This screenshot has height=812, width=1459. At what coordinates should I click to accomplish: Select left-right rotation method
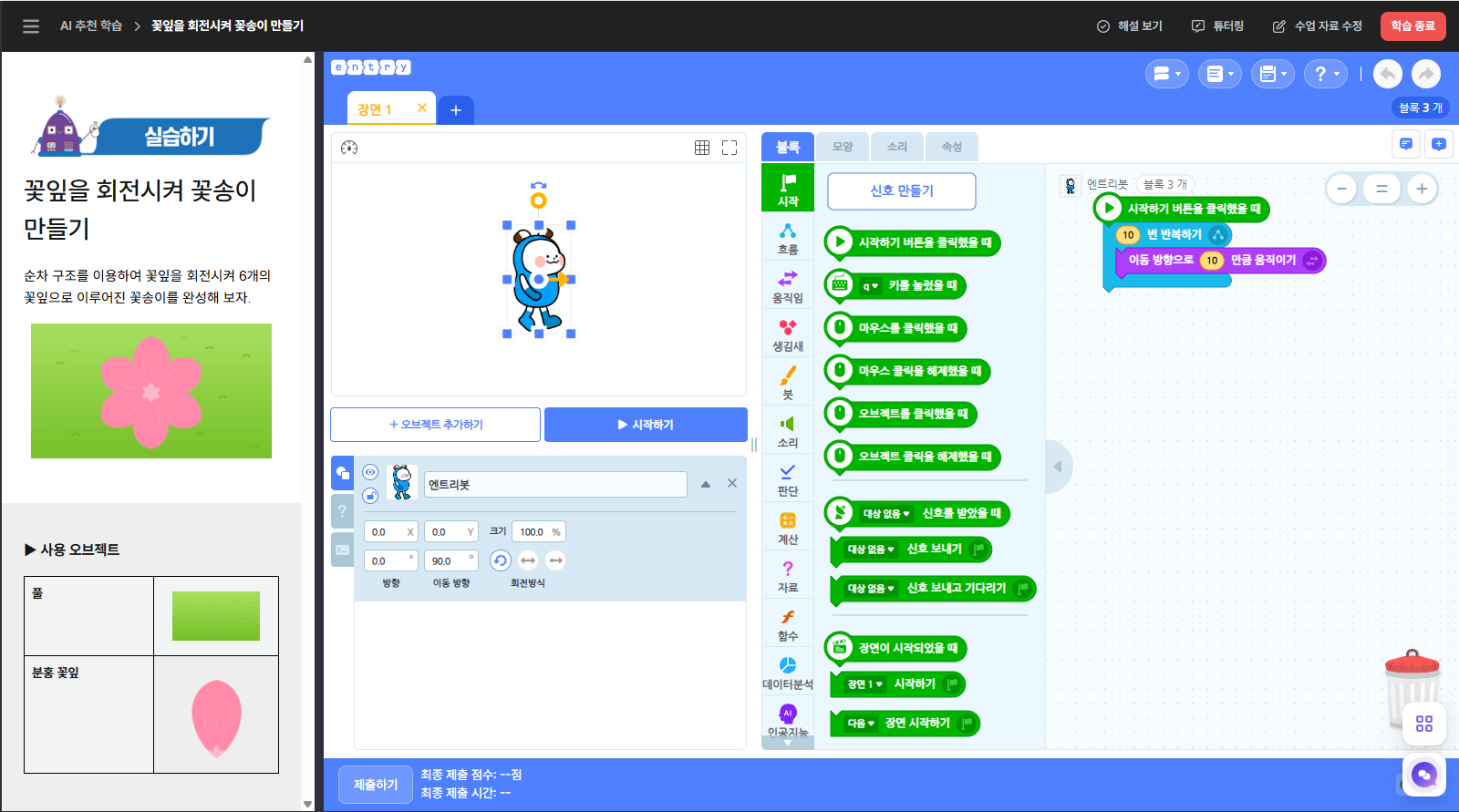(x=528, y=560)
